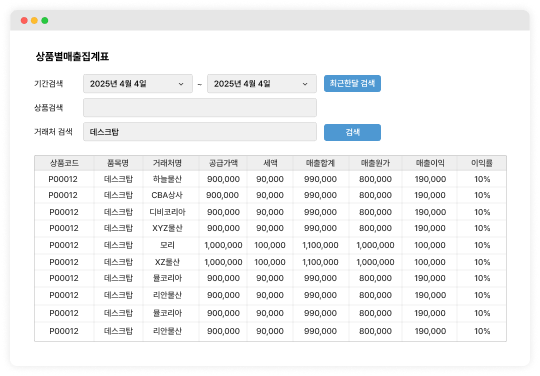
Task: Click 990,000 sales total in 하늘물산 row
Action: click(x=320, y=179)
